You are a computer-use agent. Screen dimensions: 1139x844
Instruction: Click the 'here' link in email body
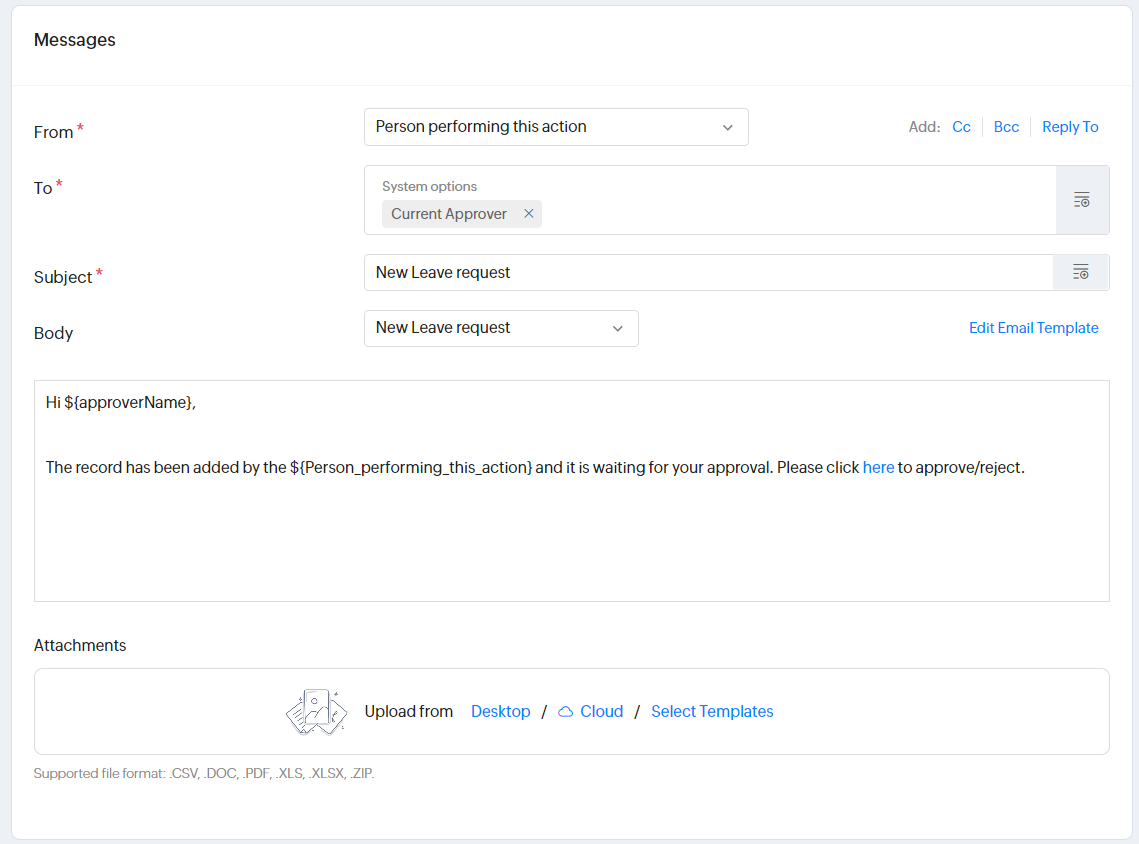(878, 467)
